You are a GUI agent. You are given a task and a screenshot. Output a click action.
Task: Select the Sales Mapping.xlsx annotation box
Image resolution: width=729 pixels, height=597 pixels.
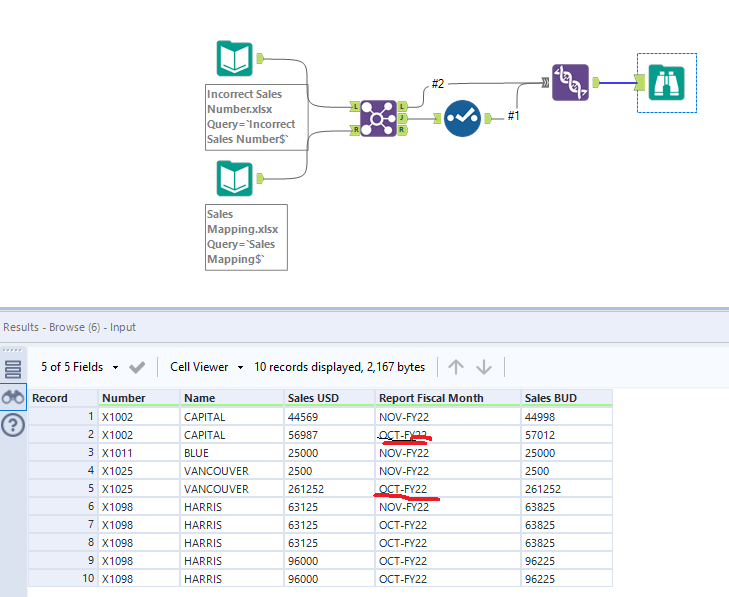[246, 237]
